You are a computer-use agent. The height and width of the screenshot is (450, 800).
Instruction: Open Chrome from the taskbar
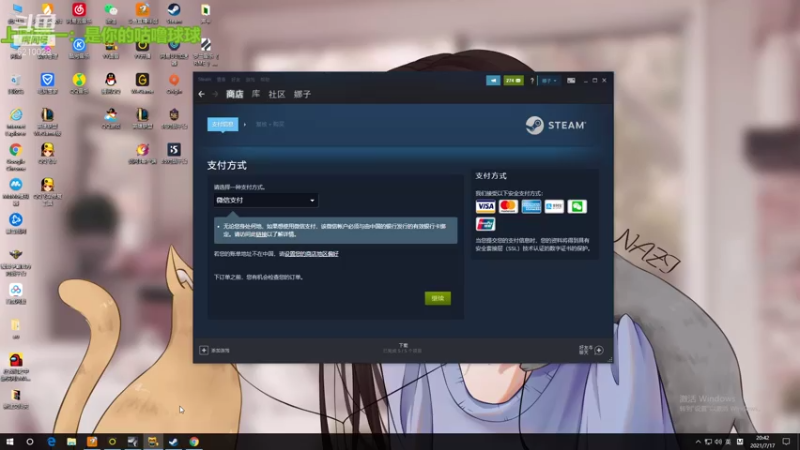point(194,442)
